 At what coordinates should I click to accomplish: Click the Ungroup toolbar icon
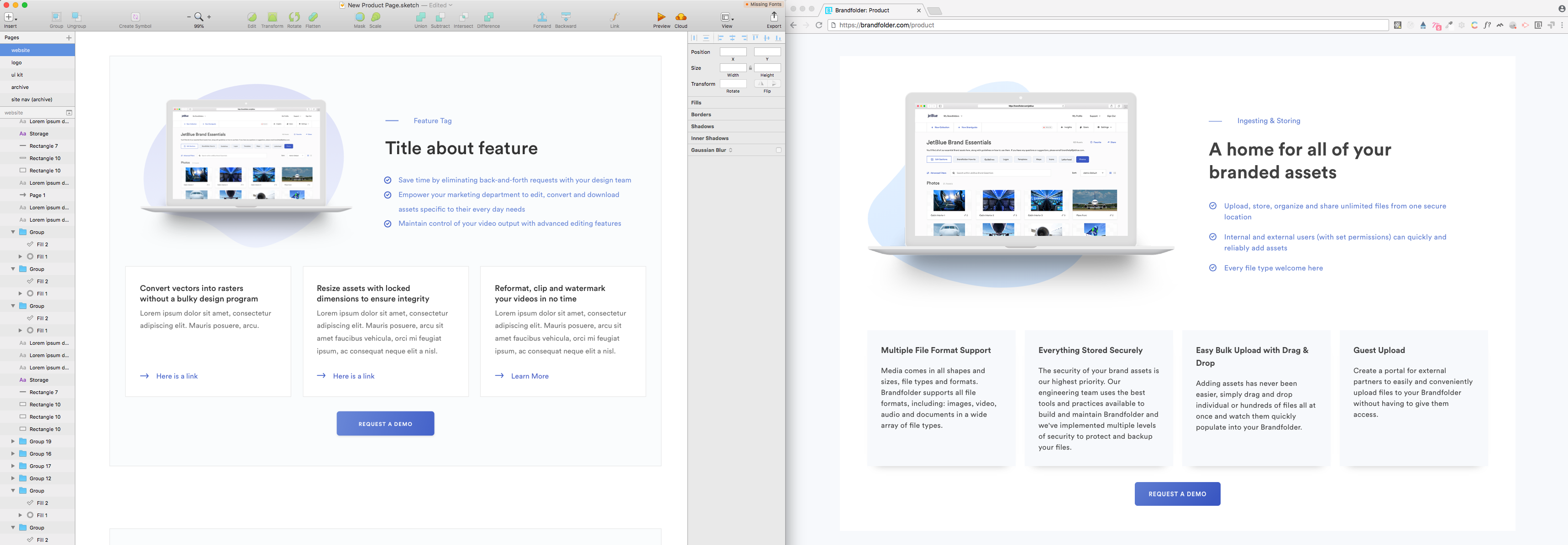tap(76, 17)
